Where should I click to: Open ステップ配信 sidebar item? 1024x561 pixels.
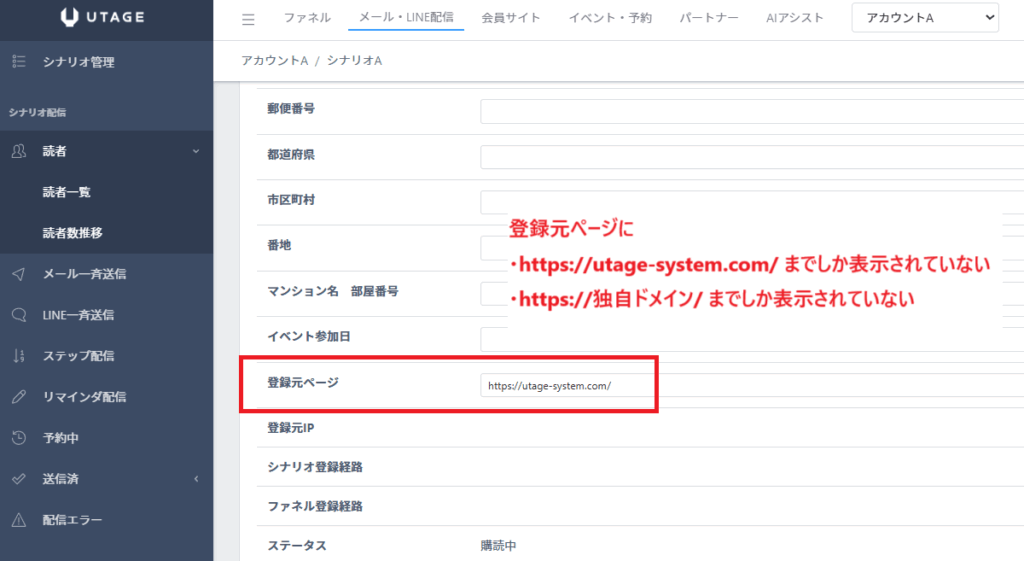(78, 356)
